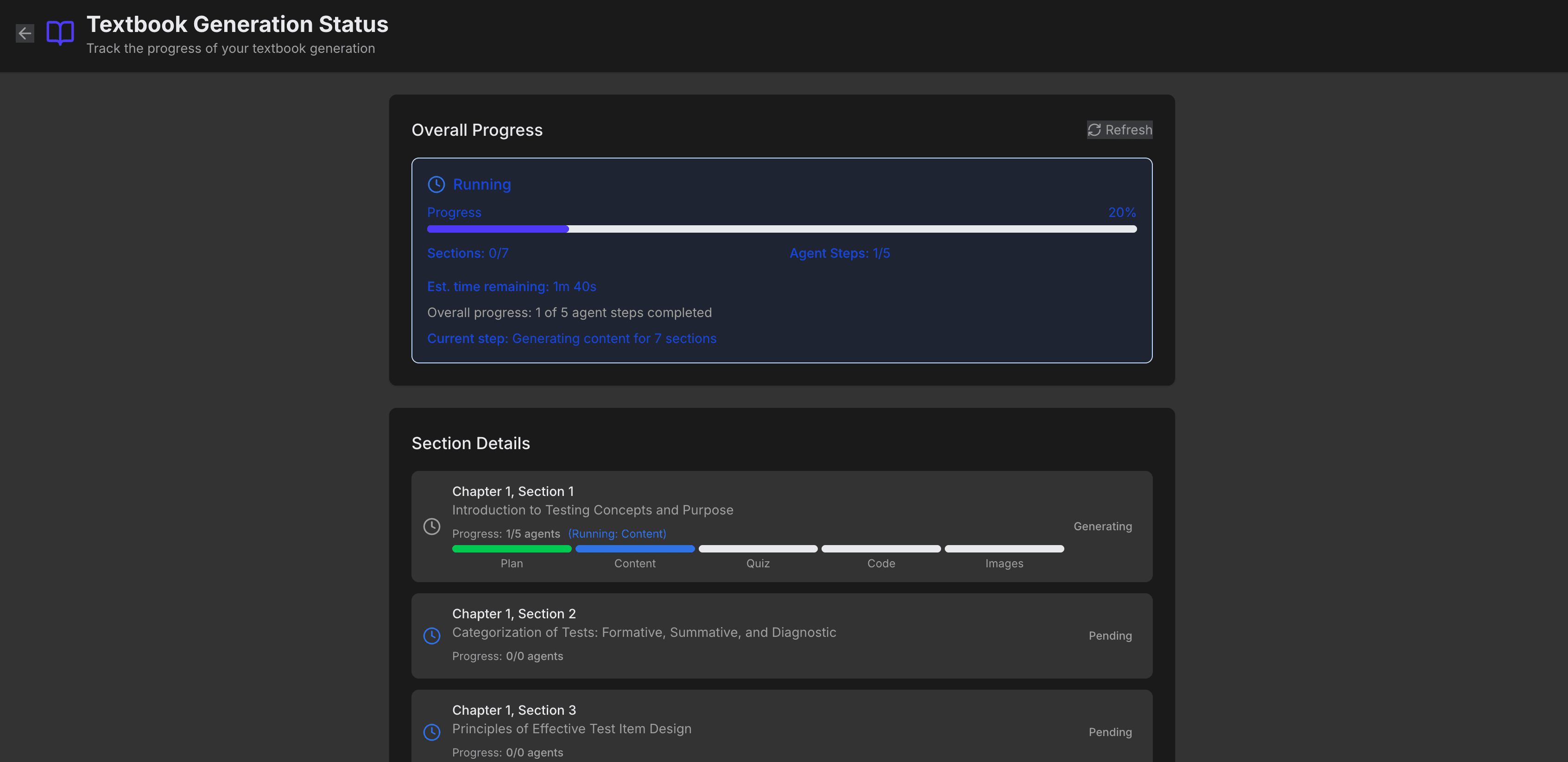
Task: Click the Current step: Generating content text
Action: [572, 338]
